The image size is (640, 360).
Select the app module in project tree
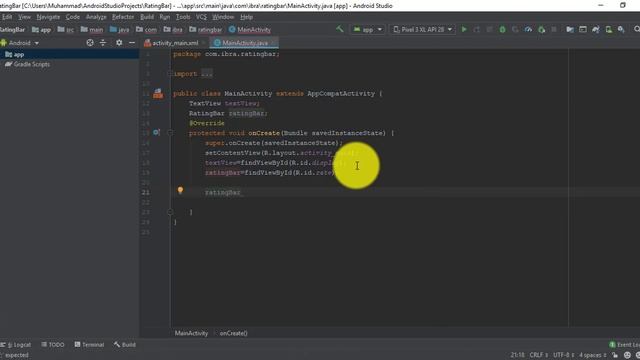[x=69, y=54]
